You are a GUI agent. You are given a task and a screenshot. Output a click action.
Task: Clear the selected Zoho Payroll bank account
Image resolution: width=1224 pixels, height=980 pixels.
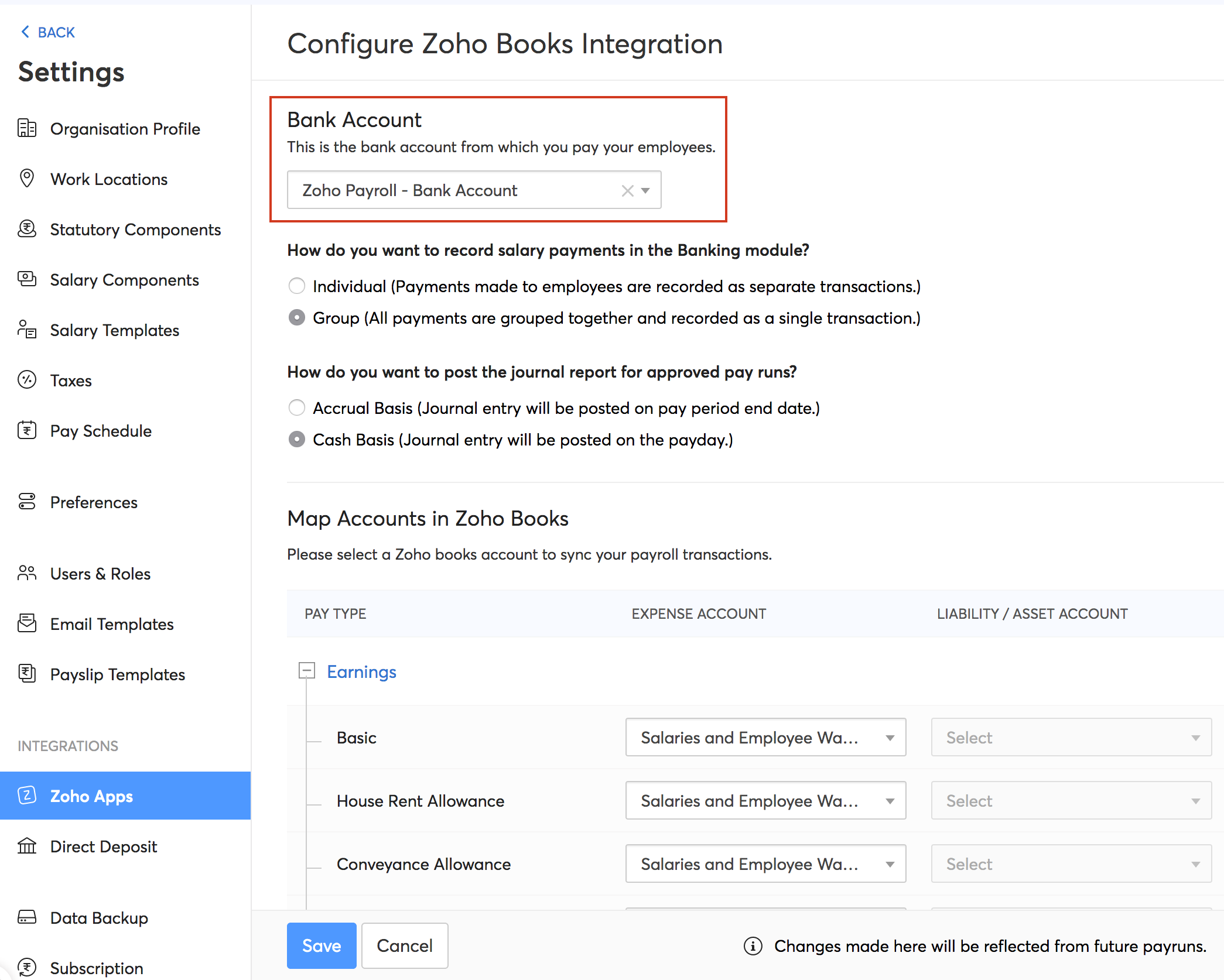click(x=627, y=191)
